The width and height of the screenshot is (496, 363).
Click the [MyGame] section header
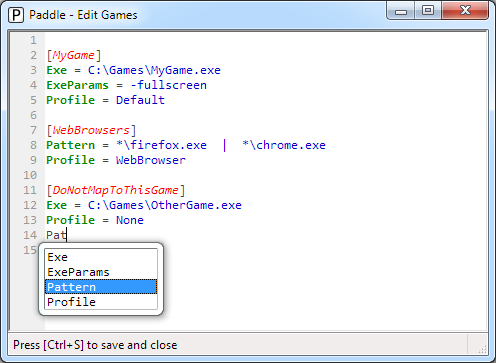74,55
